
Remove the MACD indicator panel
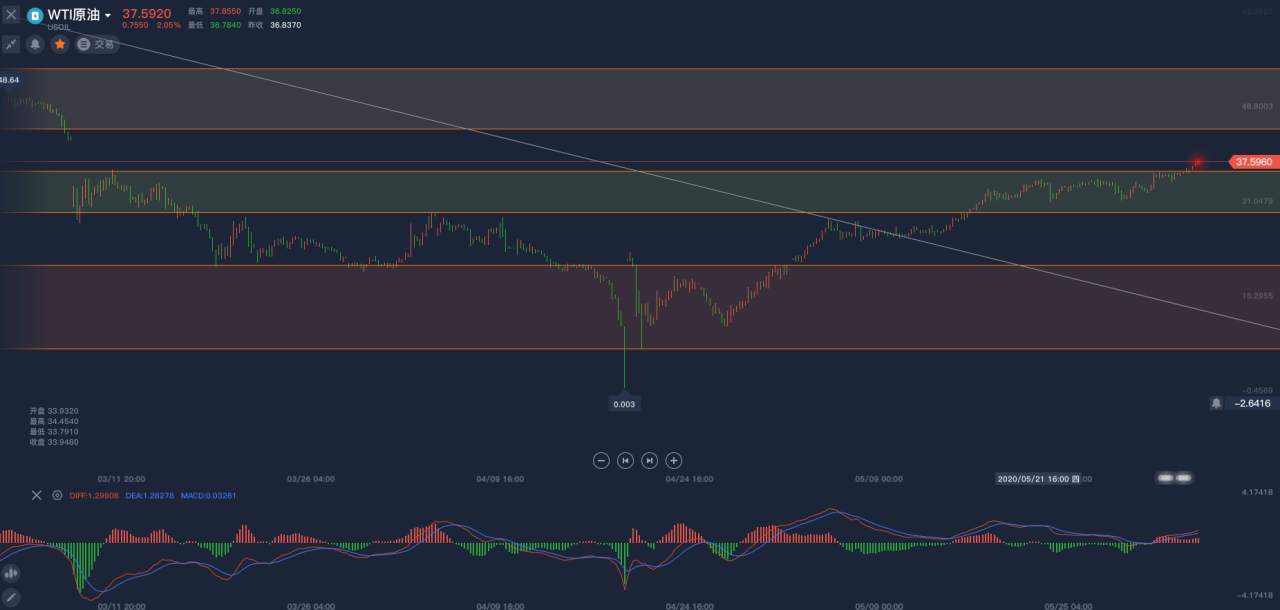36,495
